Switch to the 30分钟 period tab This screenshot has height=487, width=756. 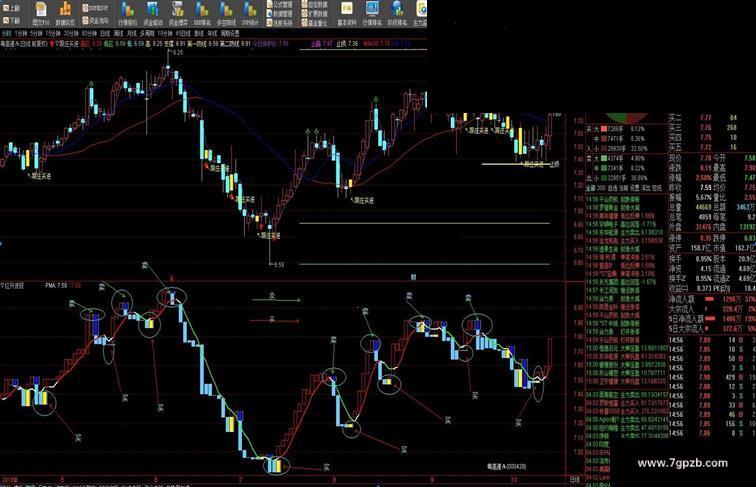pyautogui.click(x=71, y=34)
